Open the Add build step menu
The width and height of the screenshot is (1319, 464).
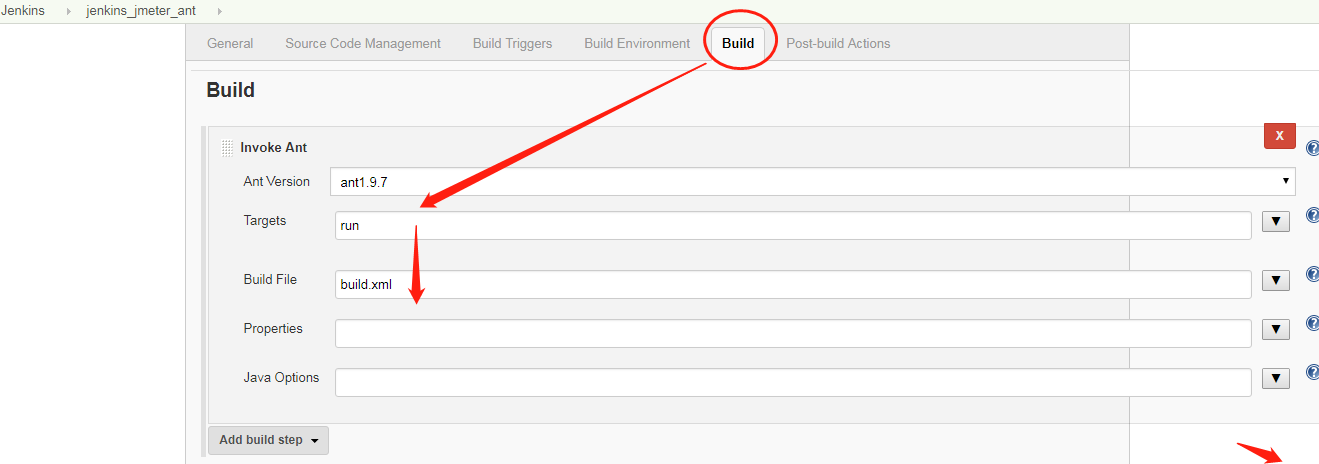(268, 440)
